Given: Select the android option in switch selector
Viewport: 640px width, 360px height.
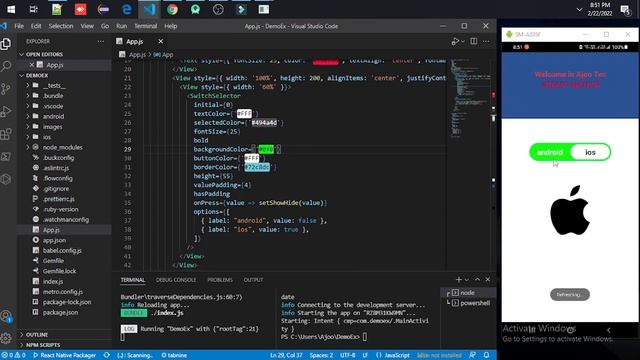Looking at the screenshot, I should coord(549,152).
